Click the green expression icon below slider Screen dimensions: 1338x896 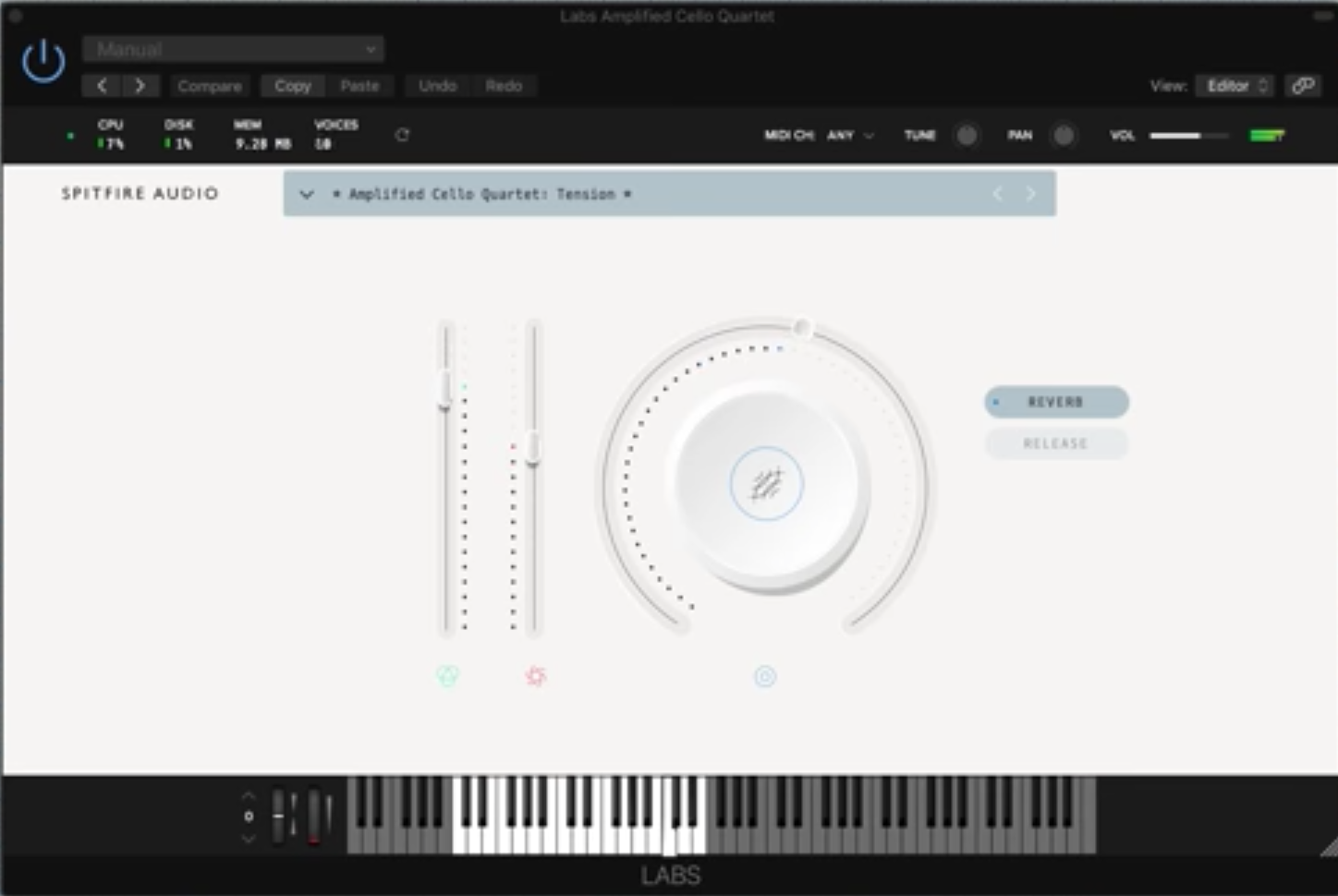point(447,676)
